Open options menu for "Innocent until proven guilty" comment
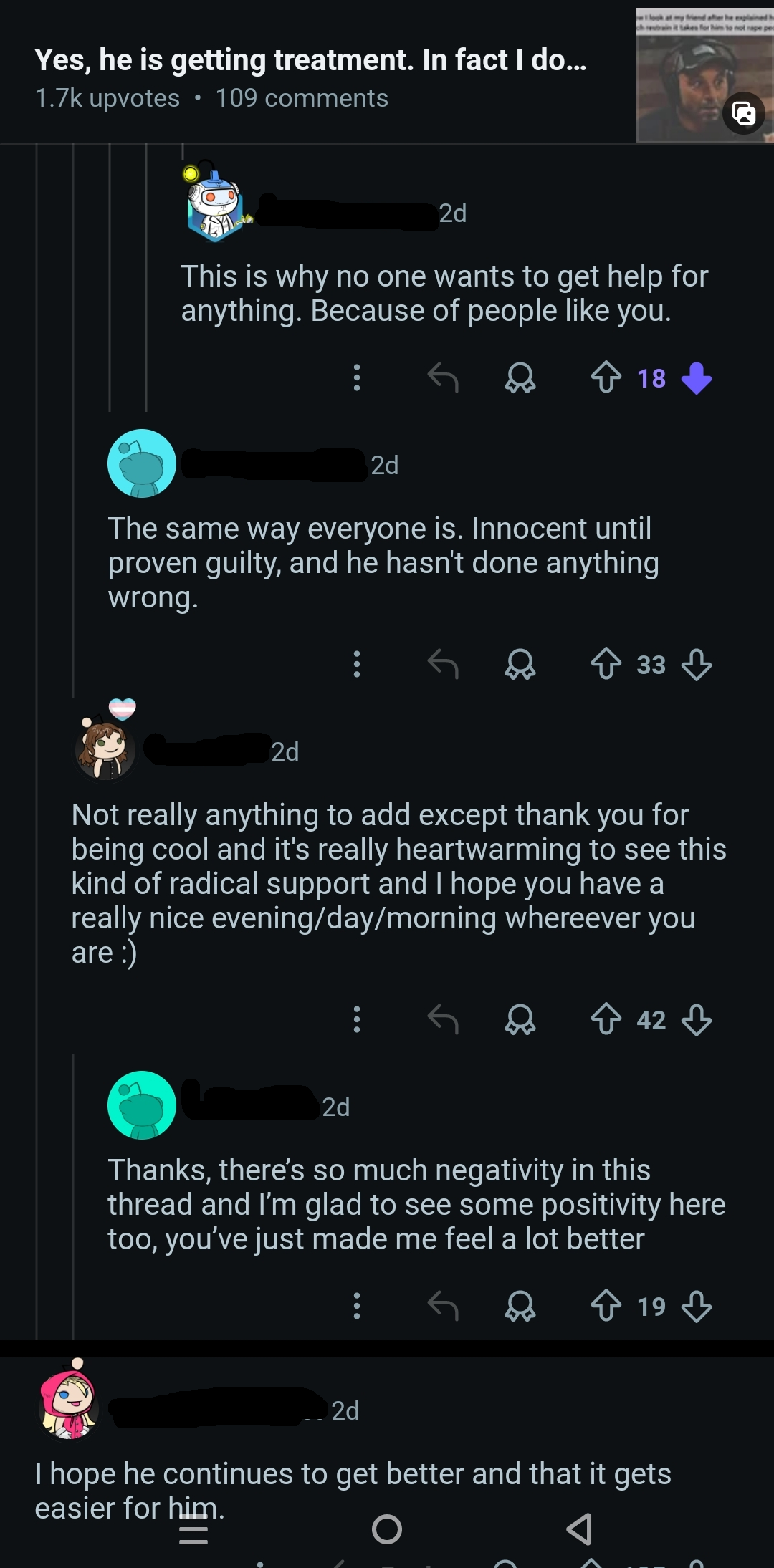 pyautogui.click(x=356, y=664)
